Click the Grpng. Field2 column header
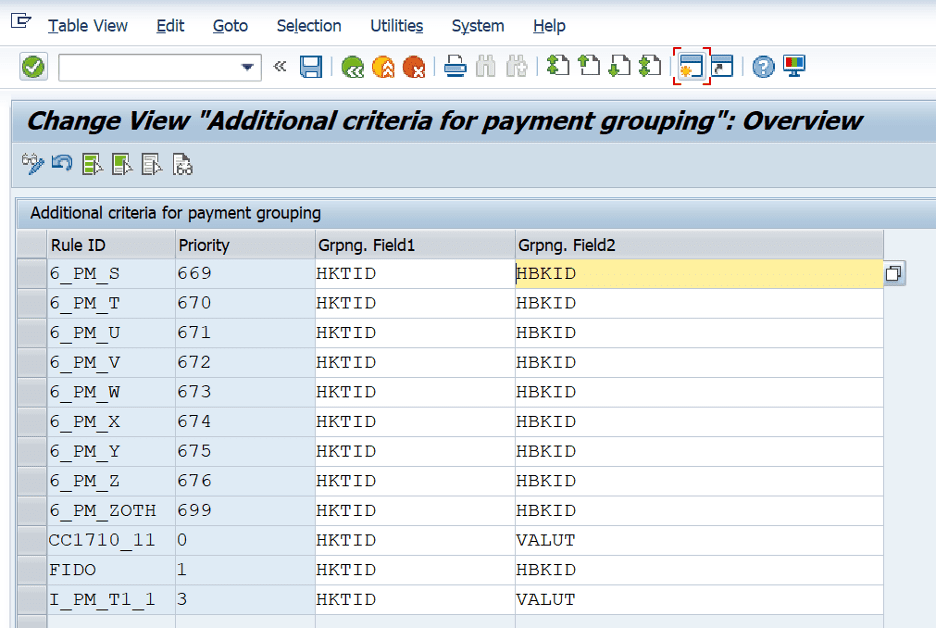The width and height of the screenshot is (936, 628). (699, 245)
